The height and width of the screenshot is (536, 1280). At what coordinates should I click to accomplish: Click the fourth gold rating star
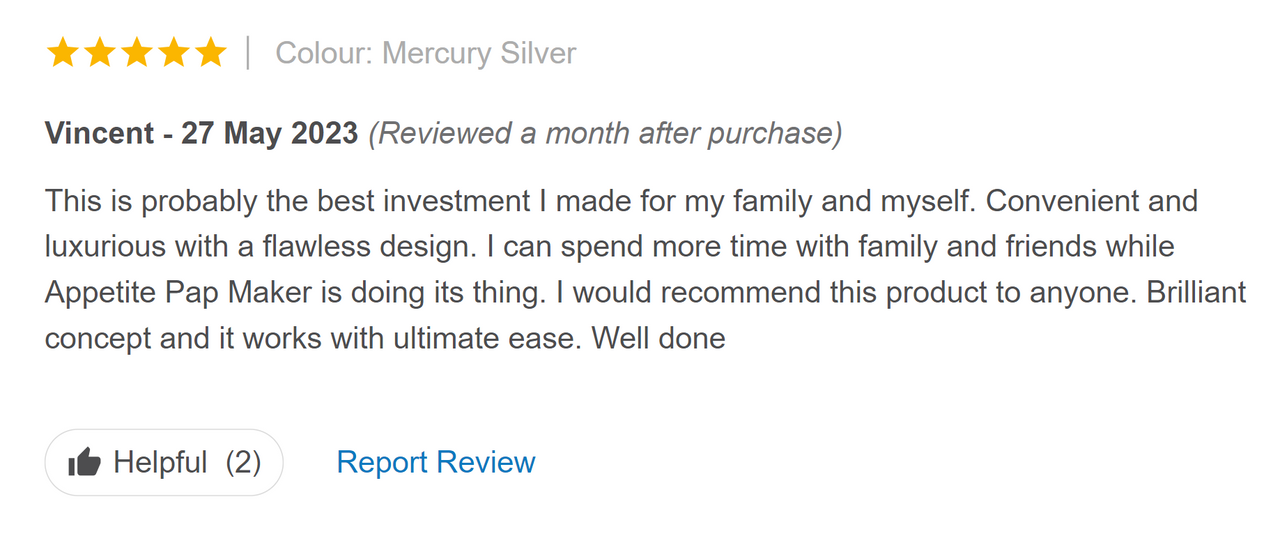(173, 53)
